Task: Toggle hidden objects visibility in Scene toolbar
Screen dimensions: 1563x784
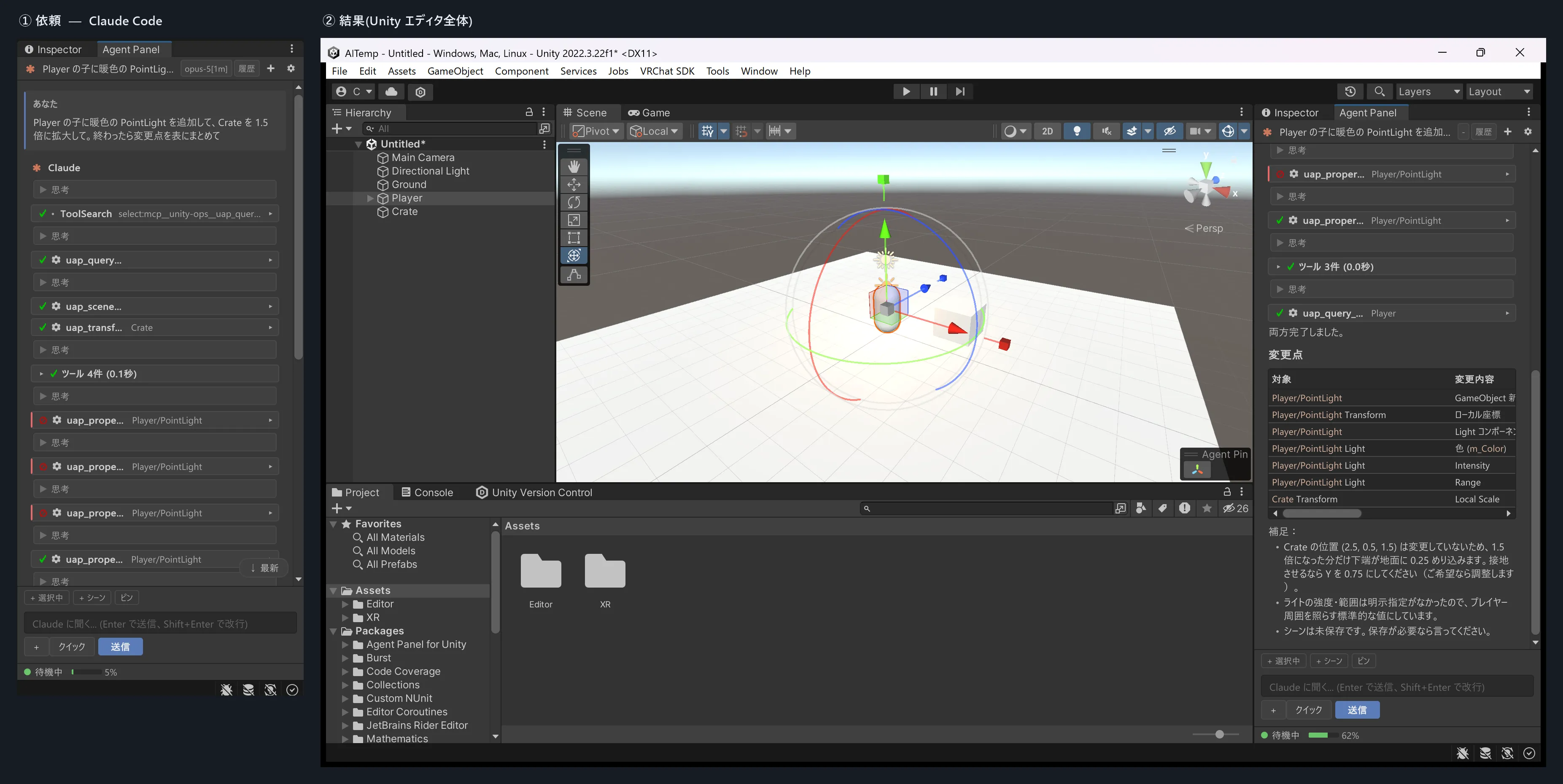Action: point(1169,131)
